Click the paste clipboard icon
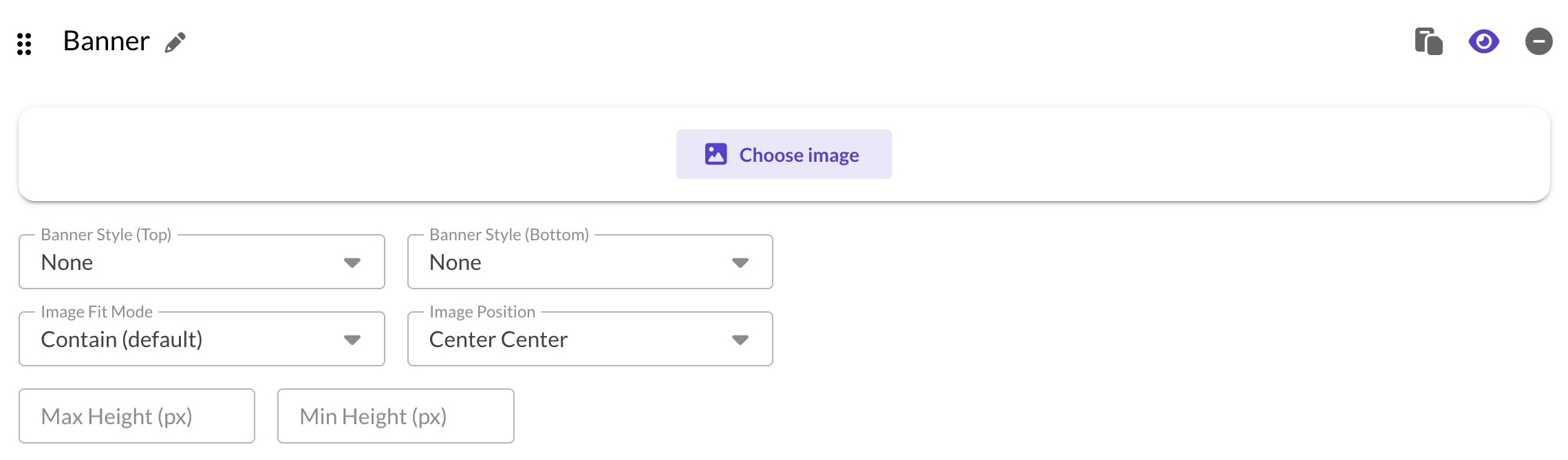1568x460 pixels. [1428, 42]
